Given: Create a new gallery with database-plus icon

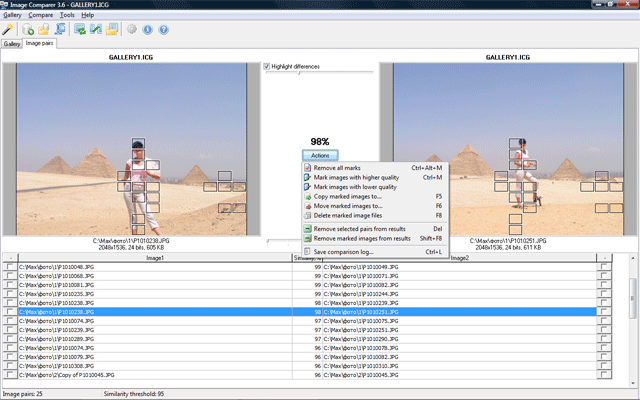Looking at the screenshot, I should (x=28, y=29).
